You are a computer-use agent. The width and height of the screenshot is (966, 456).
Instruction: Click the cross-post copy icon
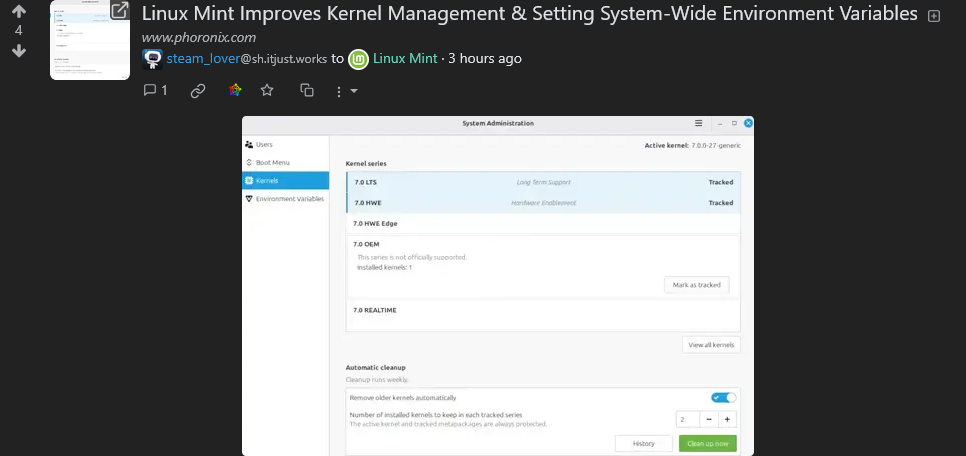307,91
